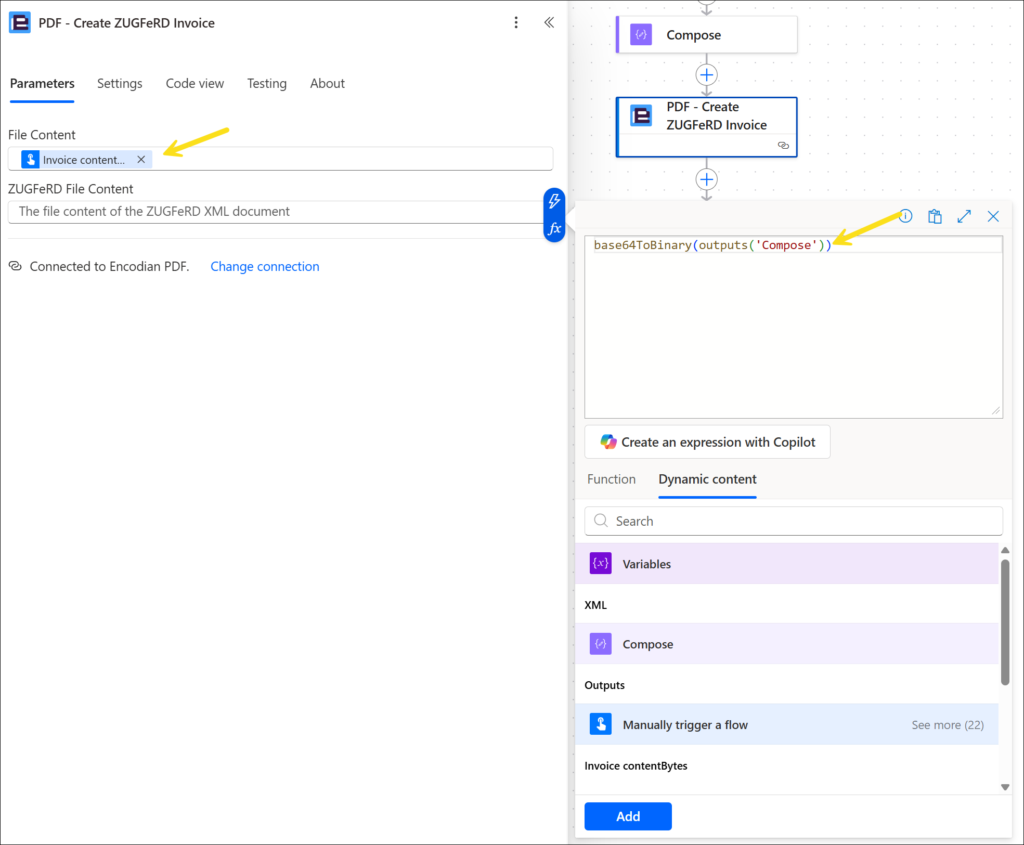Open the Code view tab

195,84
